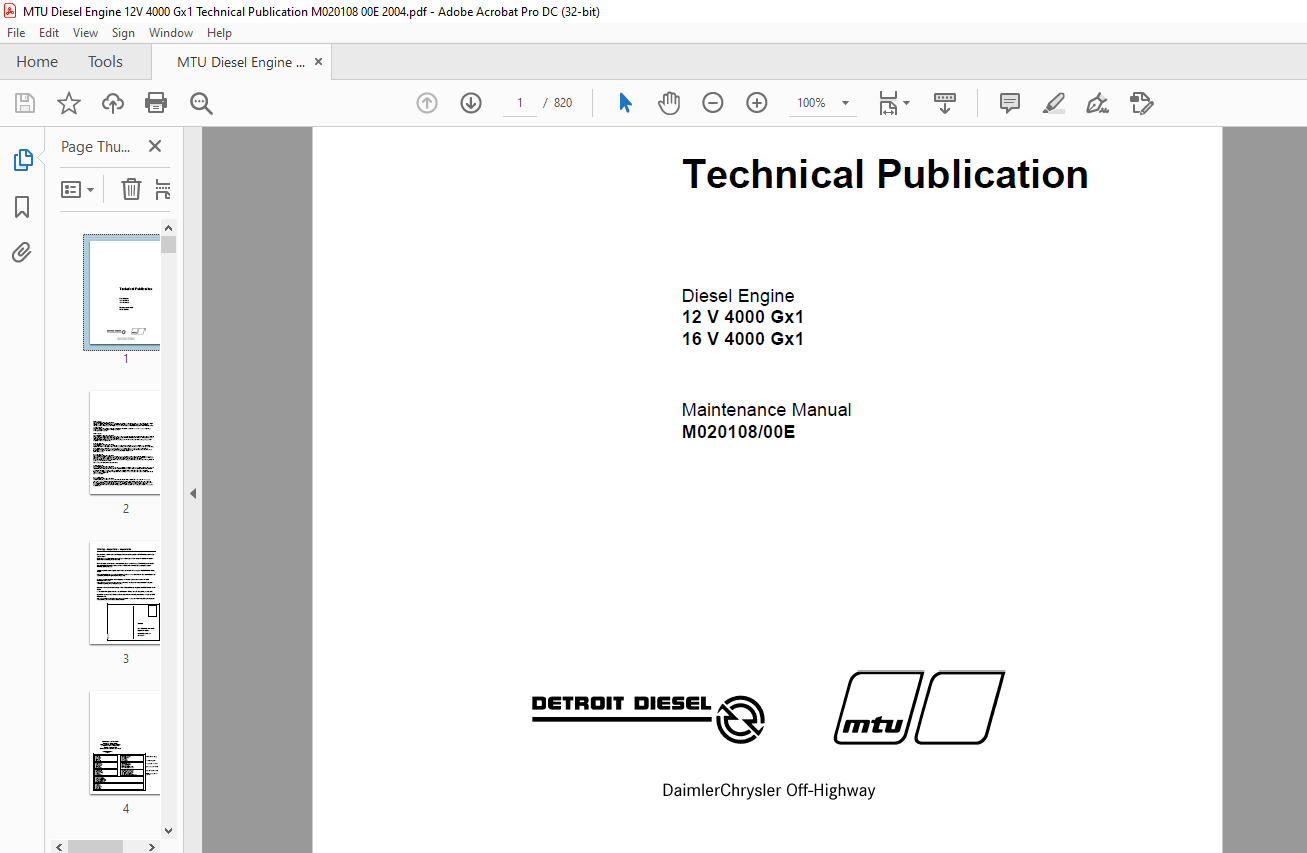Click the 'DaimlerChrysler Off-Highway' text
Viewport: 1307px width, 853px height.
pyautogui.click(x=768, y=791)
